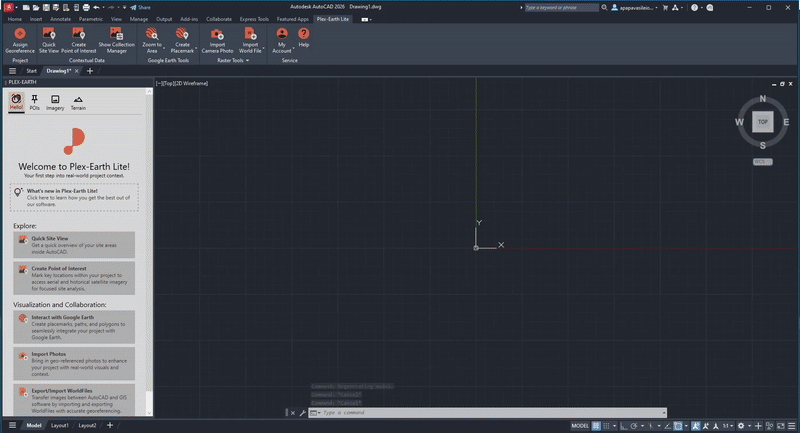
Task: Click the Assign Georeference icon
Action: click(x=20, y=34)
